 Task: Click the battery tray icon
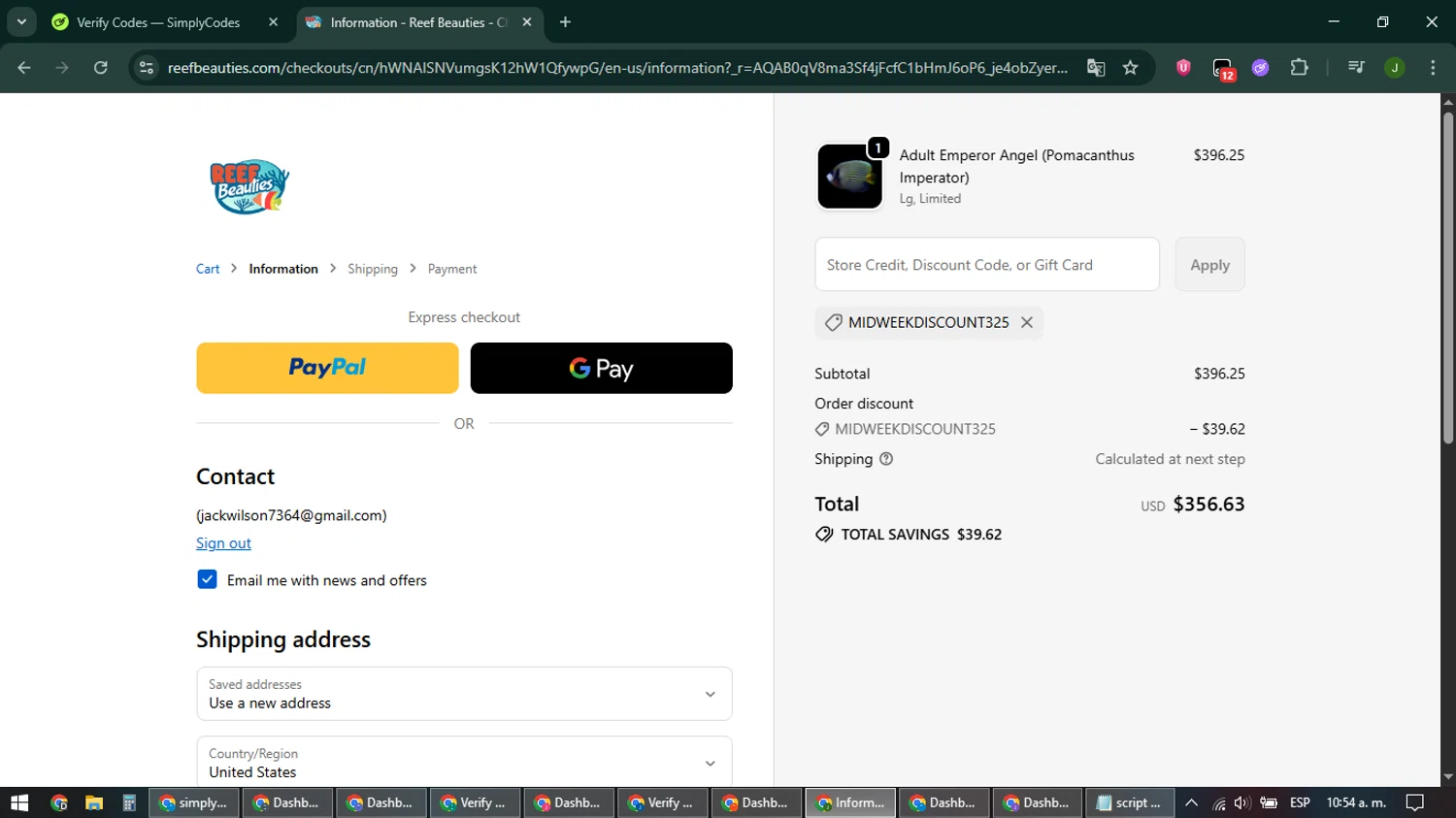1269,802
